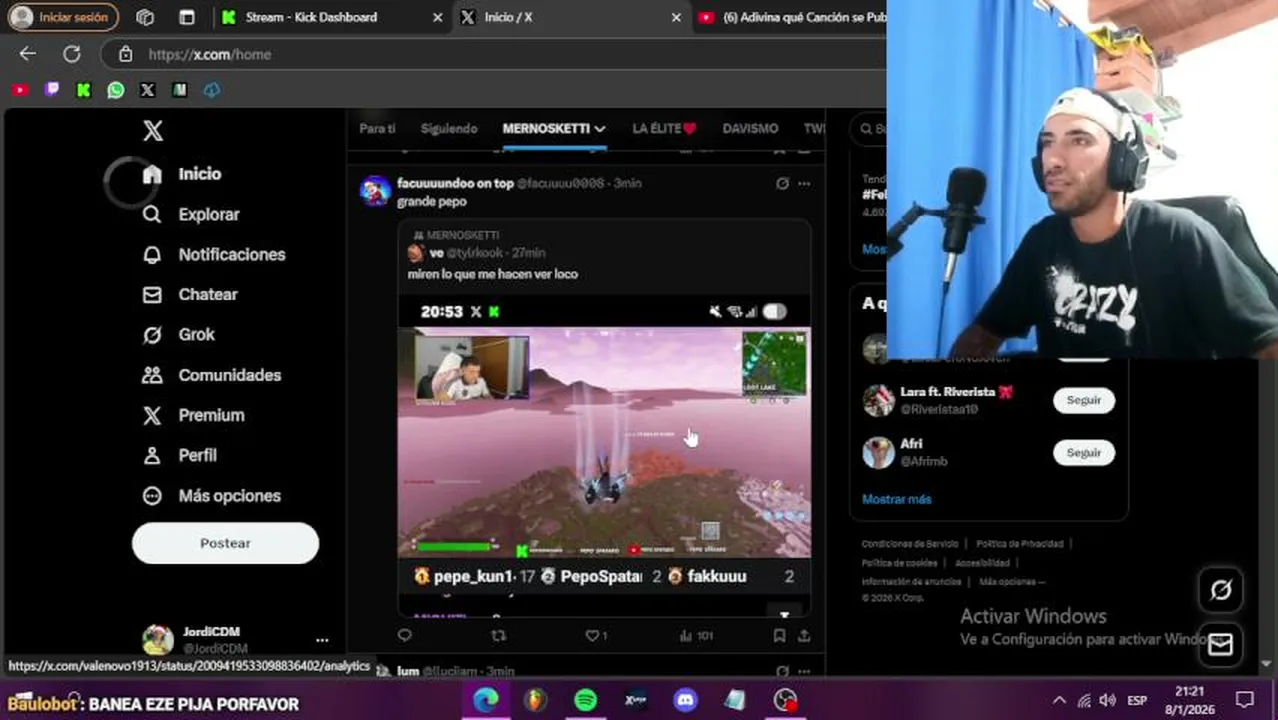Open floating messages envelope button
This screenshot has width=1278, height=720.
[x=1221, y=645]
